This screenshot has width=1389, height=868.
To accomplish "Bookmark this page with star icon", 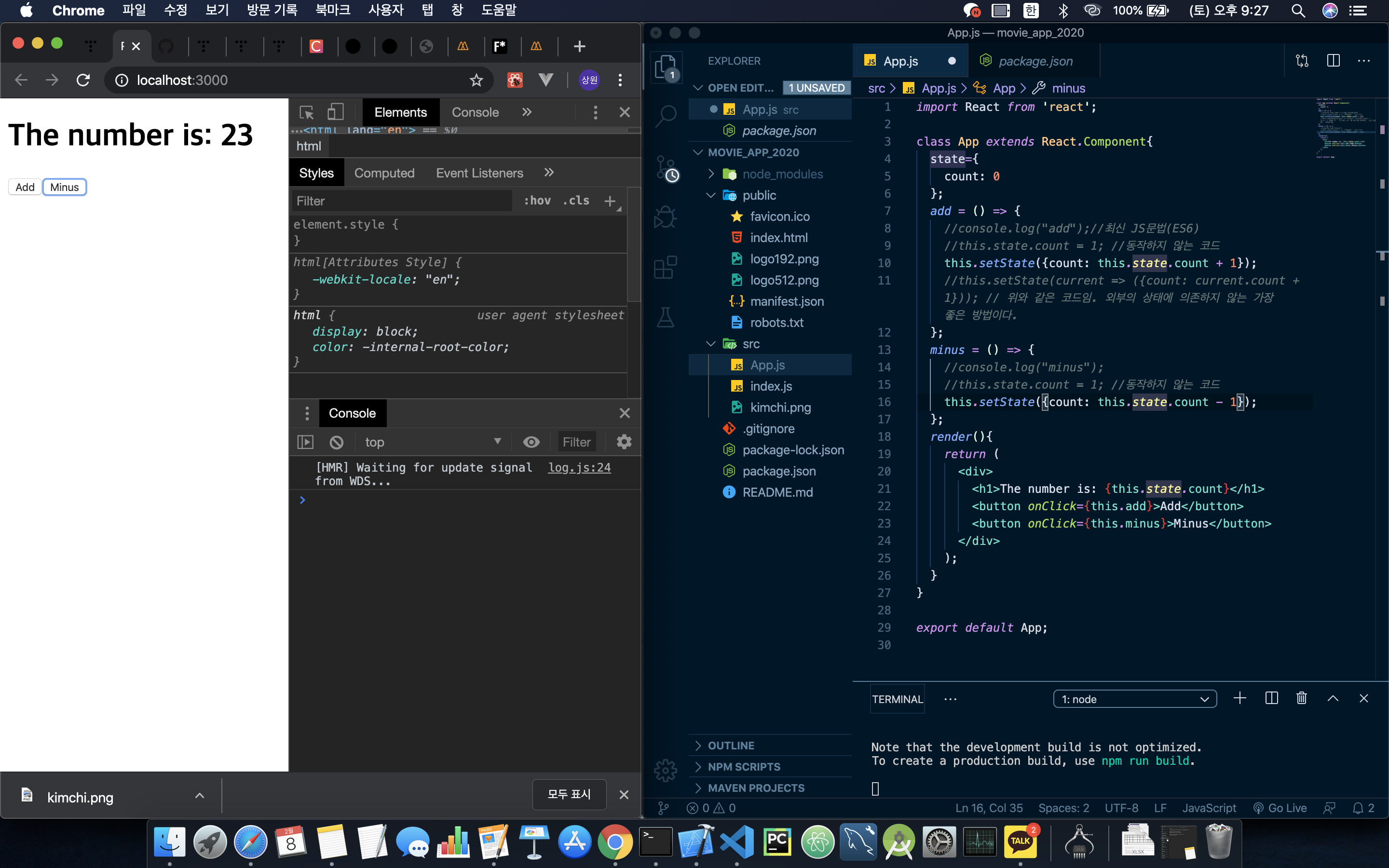I will point(476,81).
